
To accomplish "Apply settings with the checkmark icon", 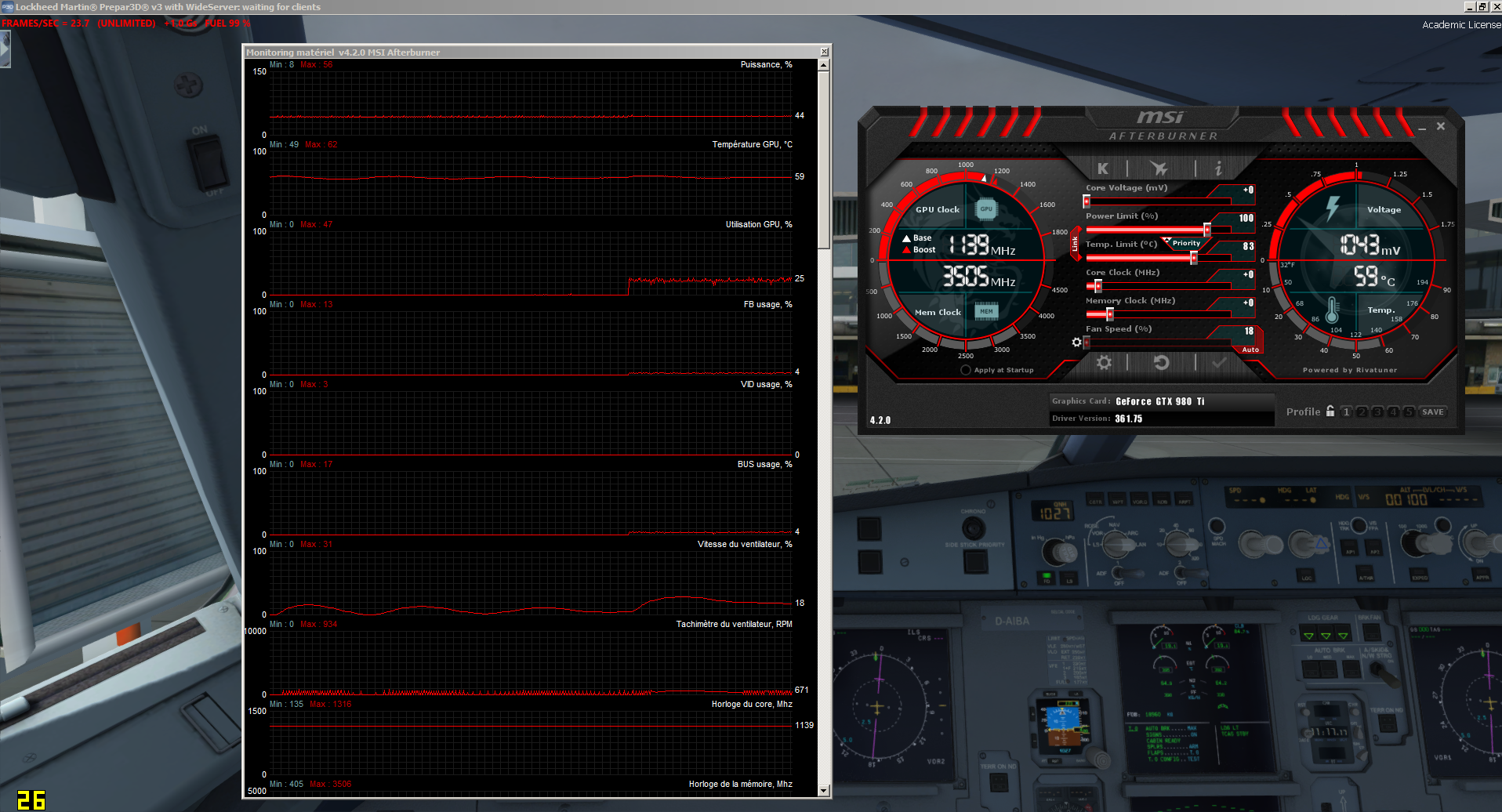I will (1219, 362).
